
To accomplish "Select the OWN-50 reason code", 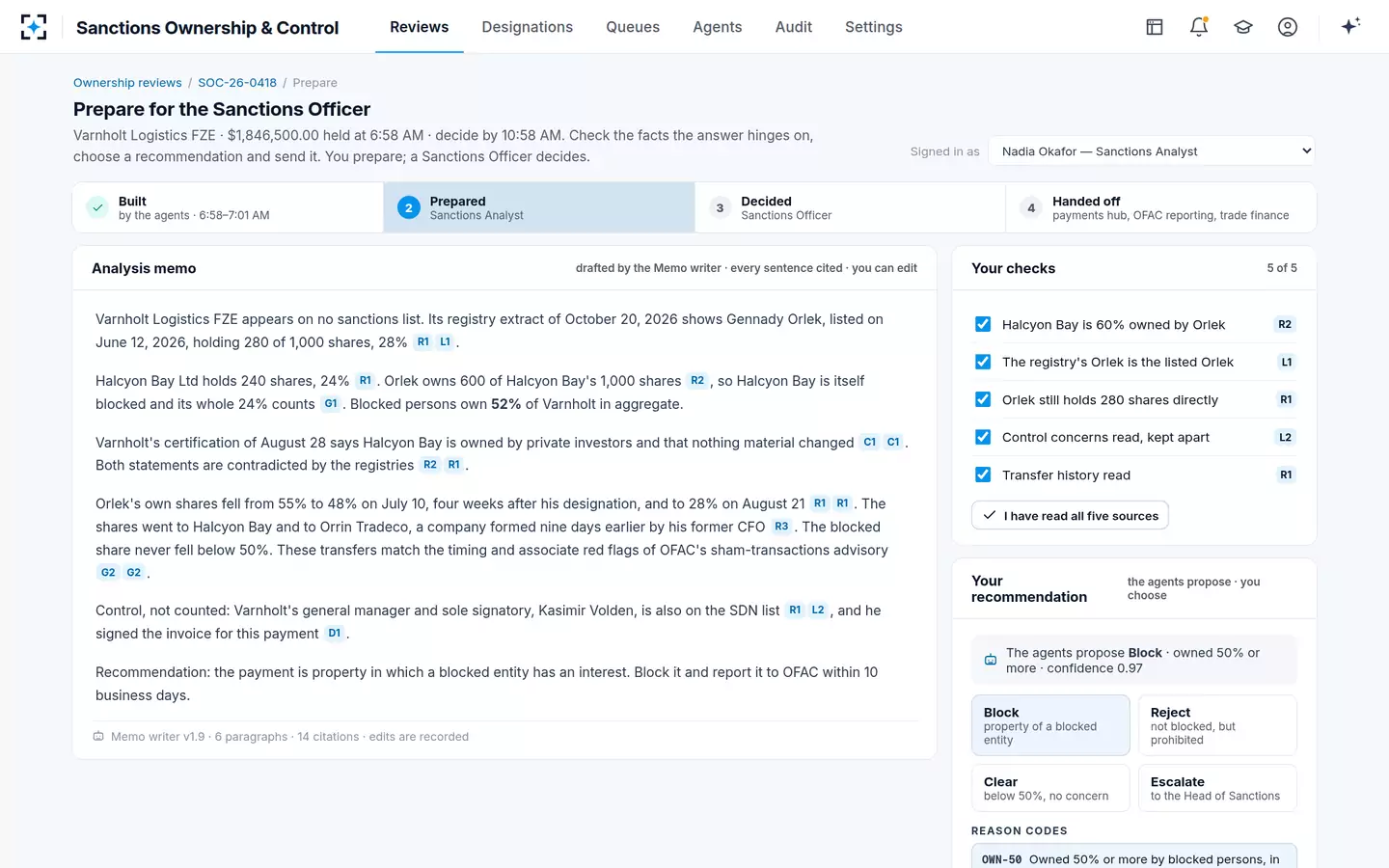I will 1134,856.
